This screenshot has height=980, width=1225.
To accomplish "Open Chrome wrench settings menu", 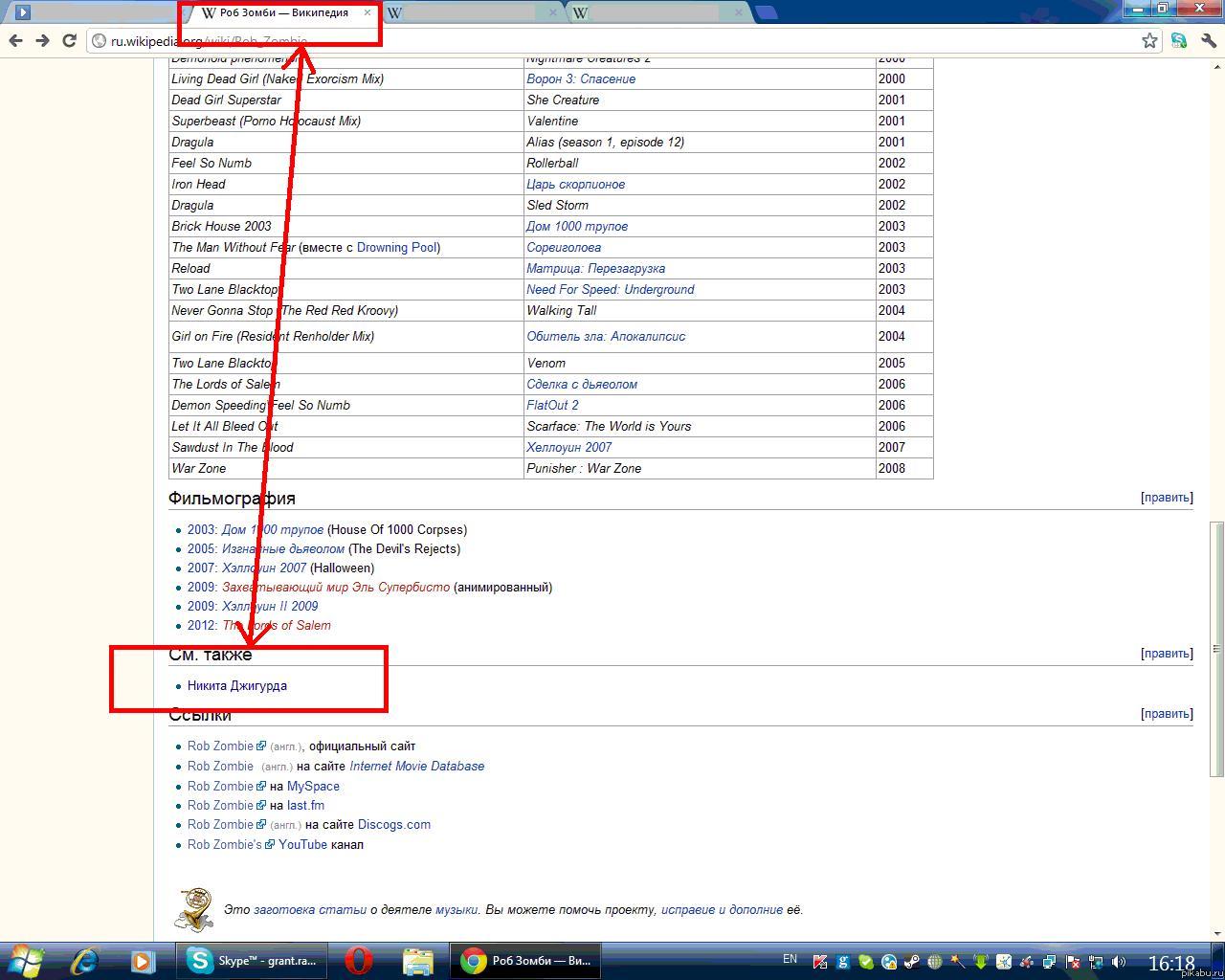I will click(1208, 40).
